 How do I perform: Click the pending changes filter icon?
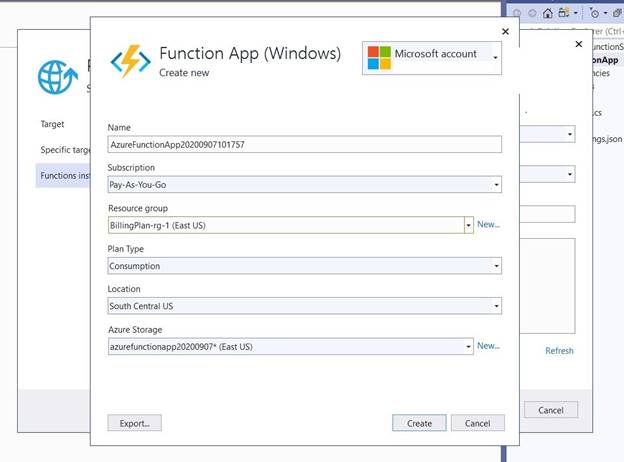coord(596,14)
